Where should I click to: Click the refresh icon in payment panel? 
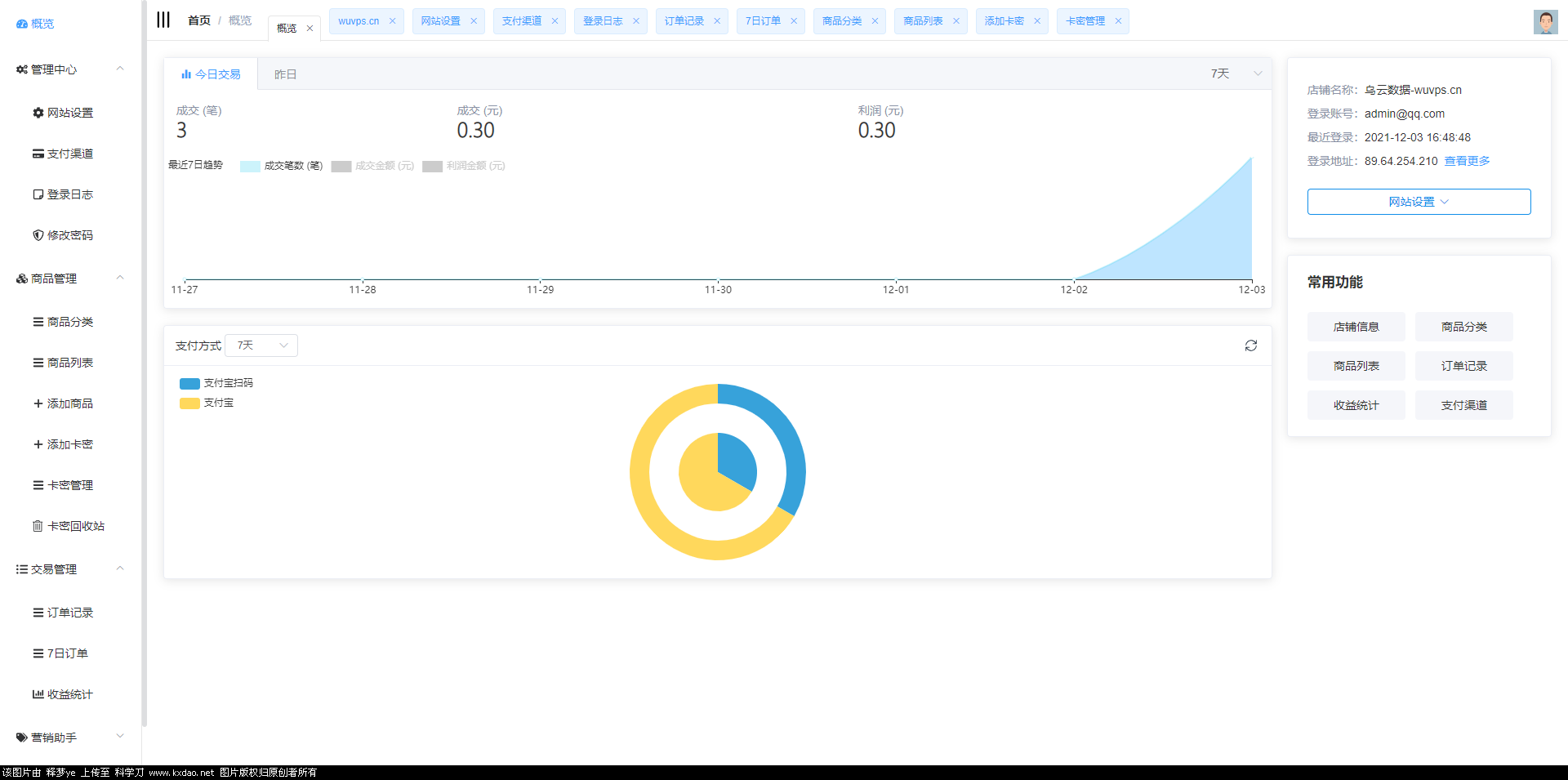click(x=1250, y=345)
